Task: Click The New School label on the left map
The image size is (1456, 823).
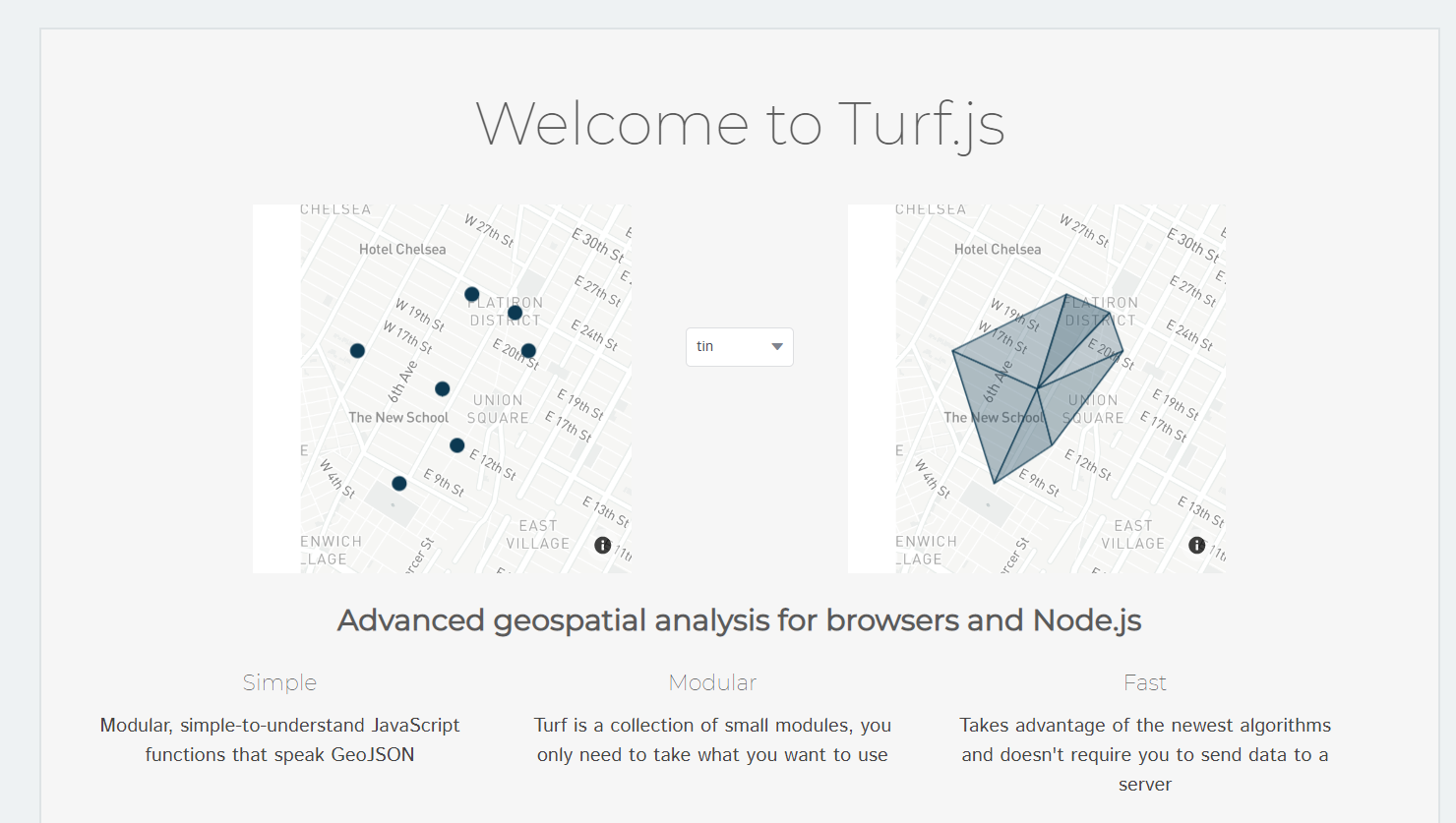Action: (x=398, y=417)
